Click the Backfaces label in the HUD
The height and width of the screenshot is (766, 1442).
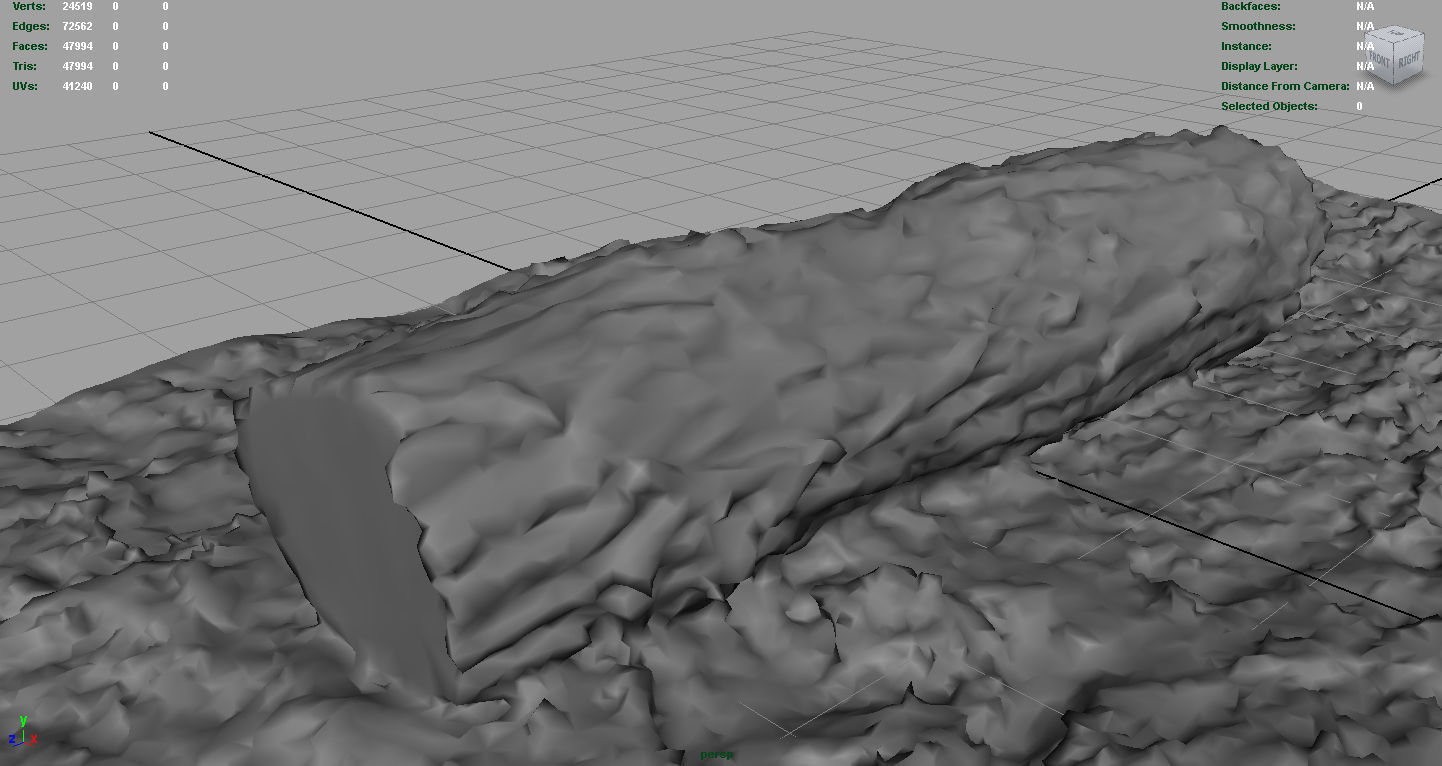(1250, 6)
